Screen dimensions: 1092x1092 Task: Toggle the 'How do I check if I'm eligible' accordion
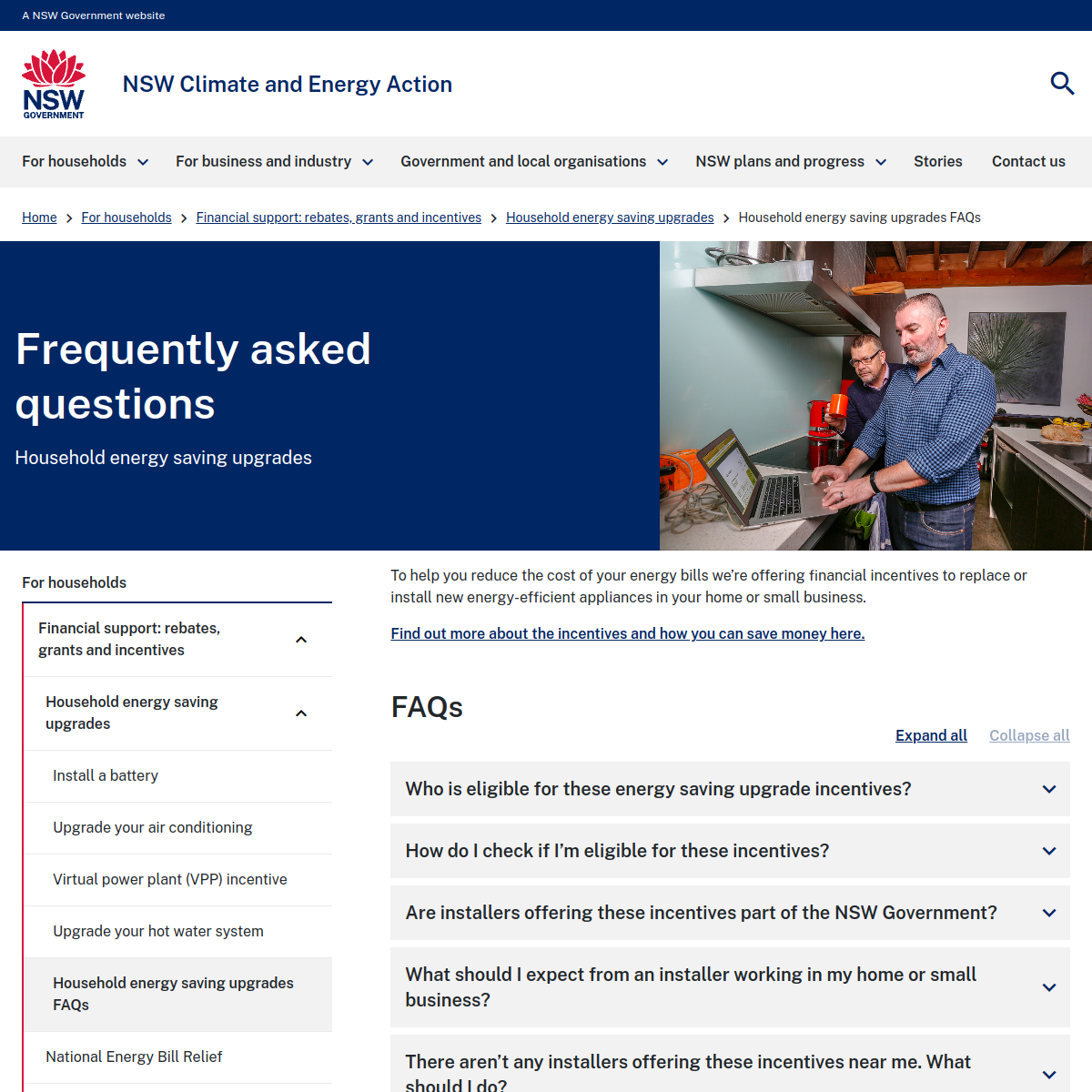click(1048, 851)
